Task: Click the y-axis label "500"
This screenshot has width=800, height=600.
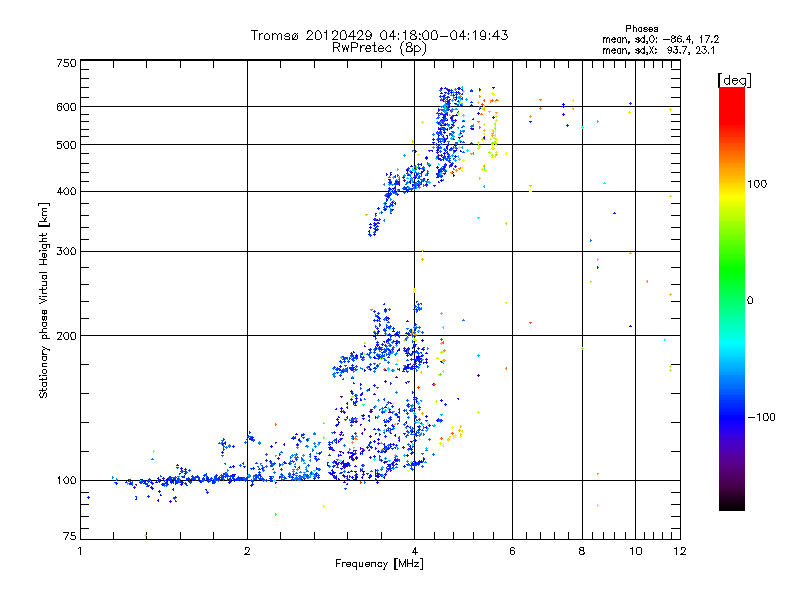Action: coord(67,145)
